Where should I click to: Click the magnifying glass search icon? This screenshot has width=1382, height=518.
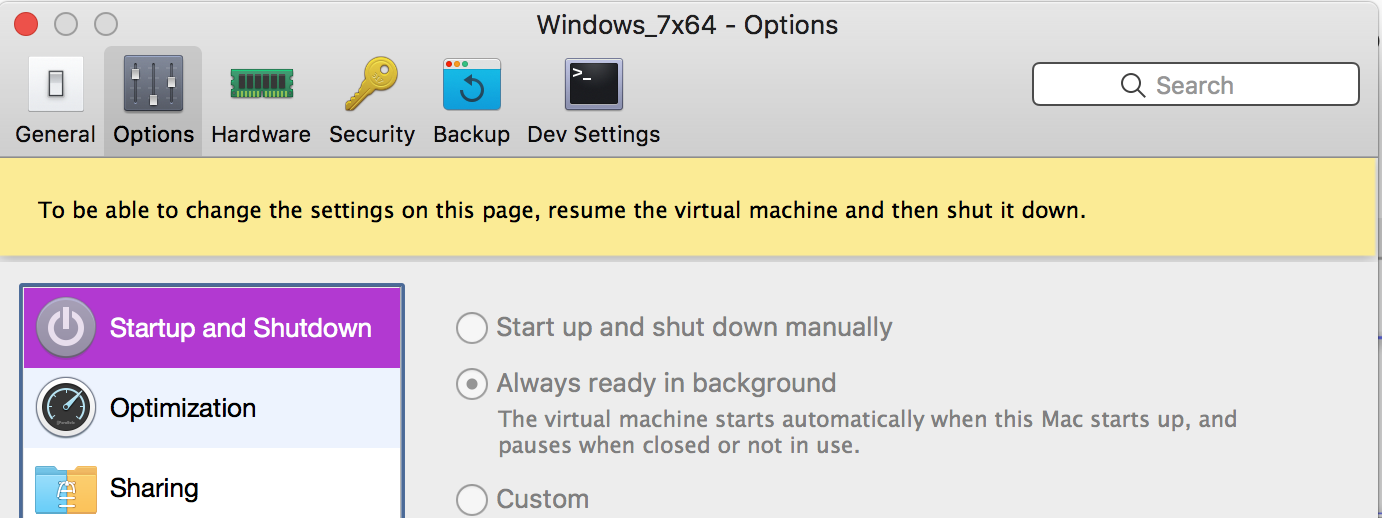(x=1133, y=85)
